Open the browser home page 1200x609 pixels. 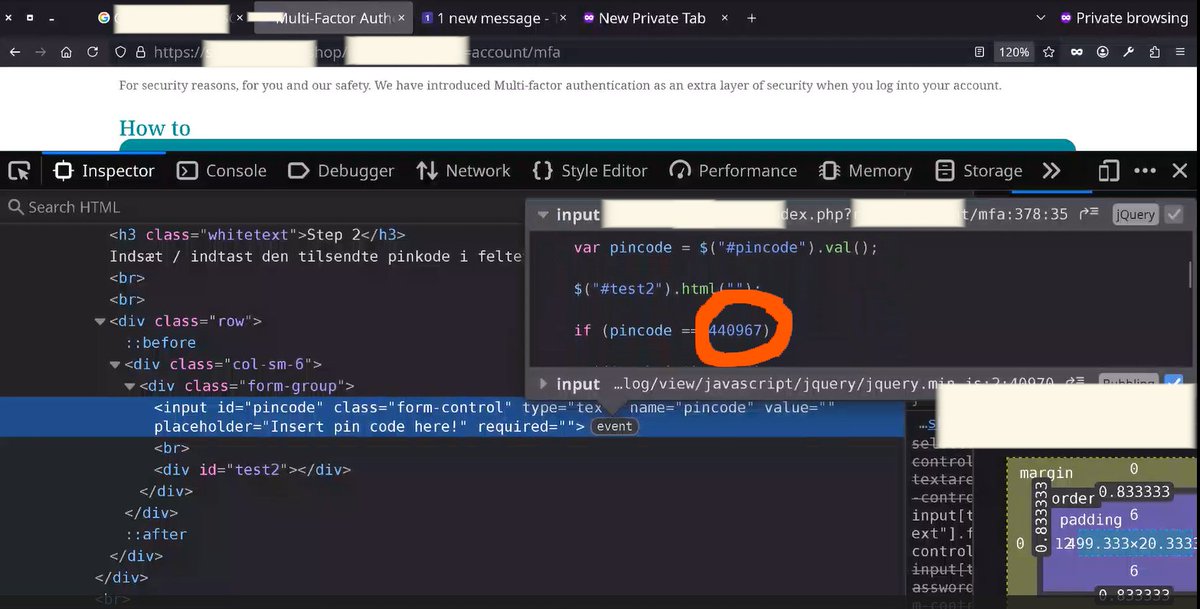point(66,52)
